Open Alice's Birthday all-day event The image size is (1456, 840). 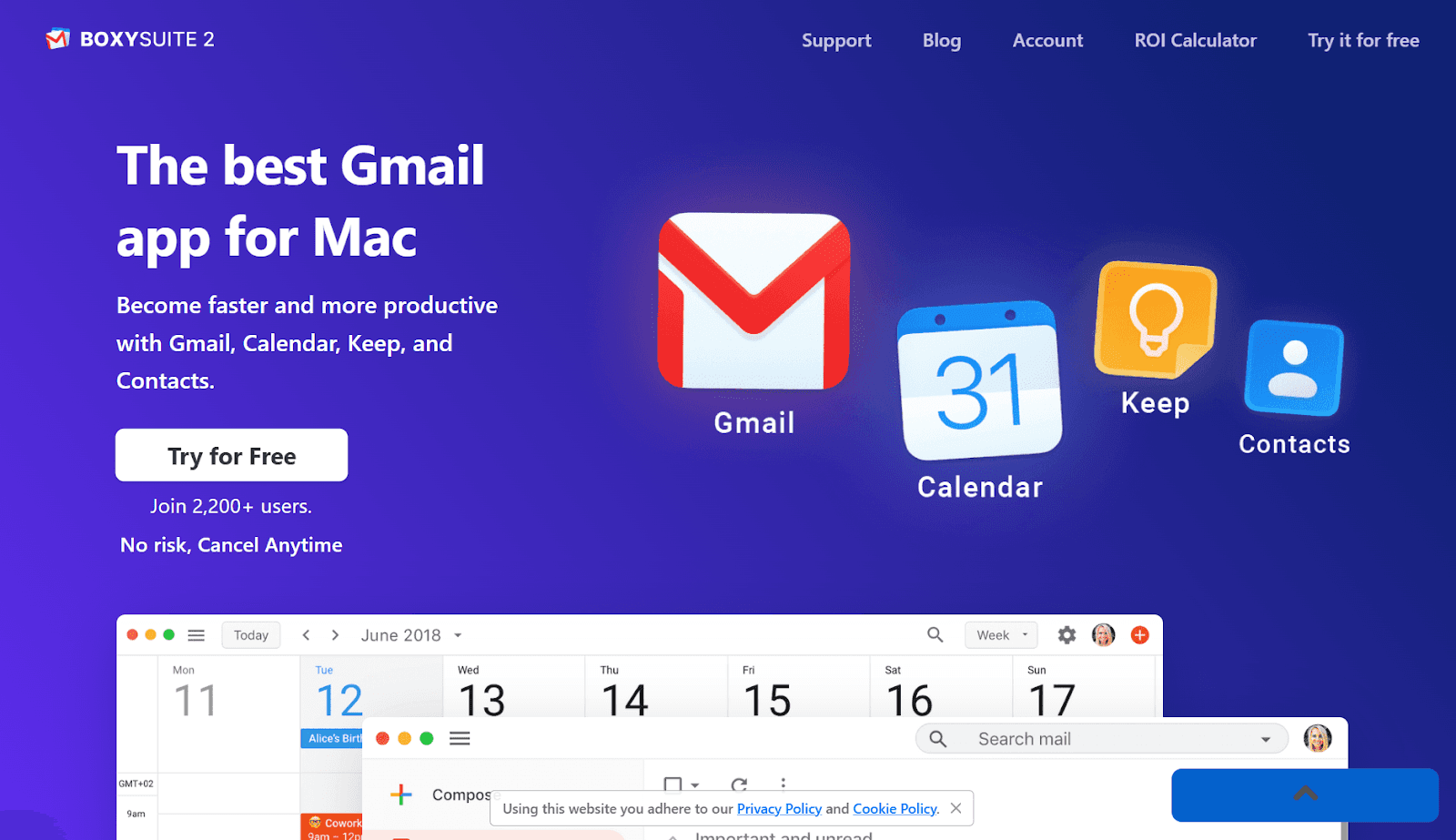tap(332, 738)
